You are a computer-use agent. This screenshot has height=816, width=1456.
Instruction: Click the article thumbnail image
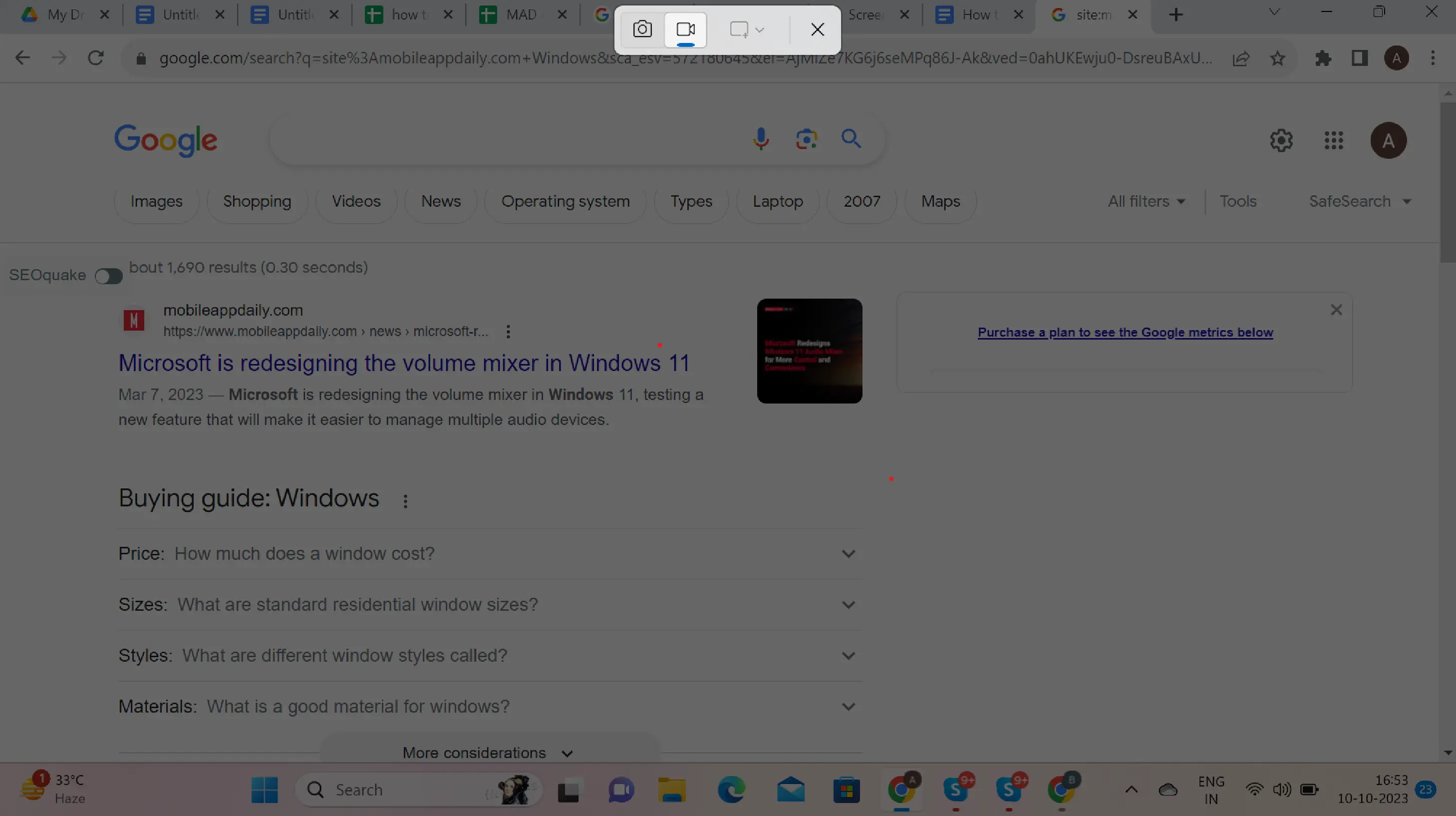(x=810, y=351)
